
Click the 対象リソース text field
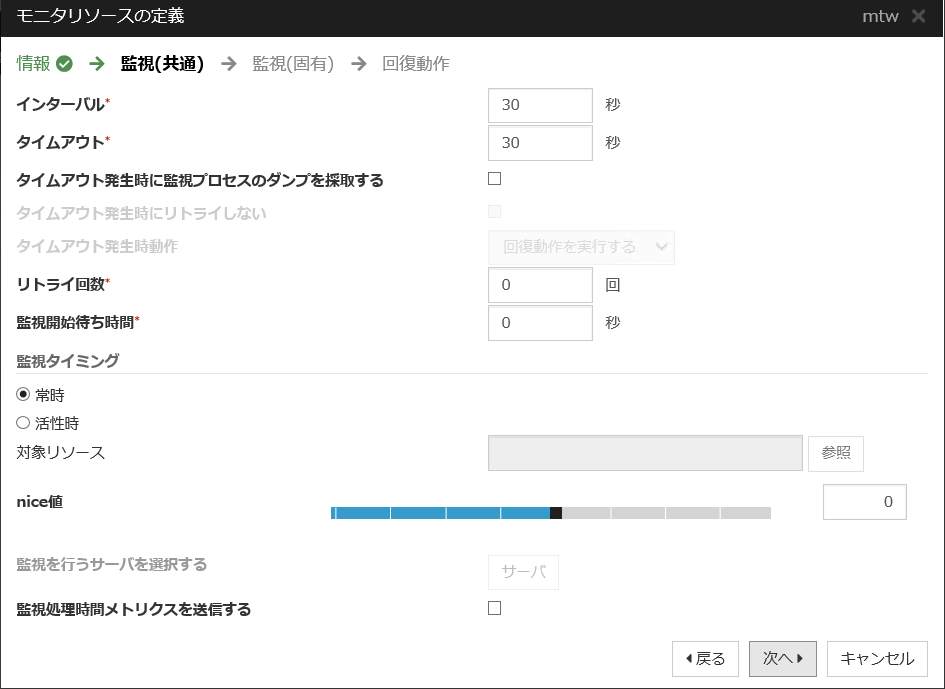pyautogui.click(x=645, y=453)
